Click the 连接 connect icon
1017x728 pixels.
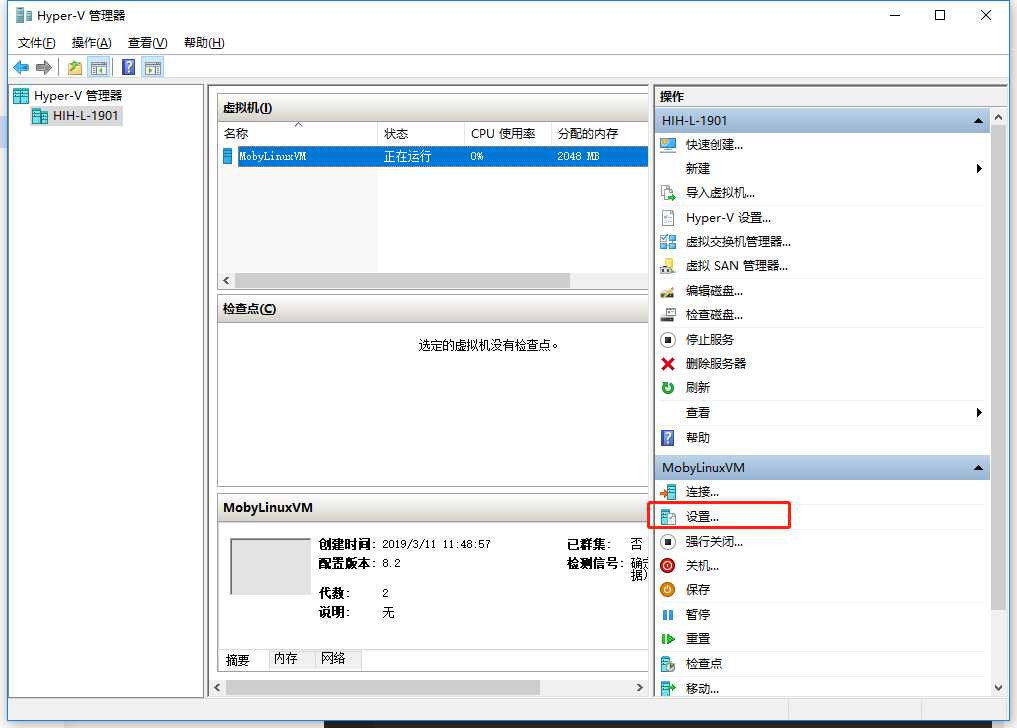click(x=668, y=492)
